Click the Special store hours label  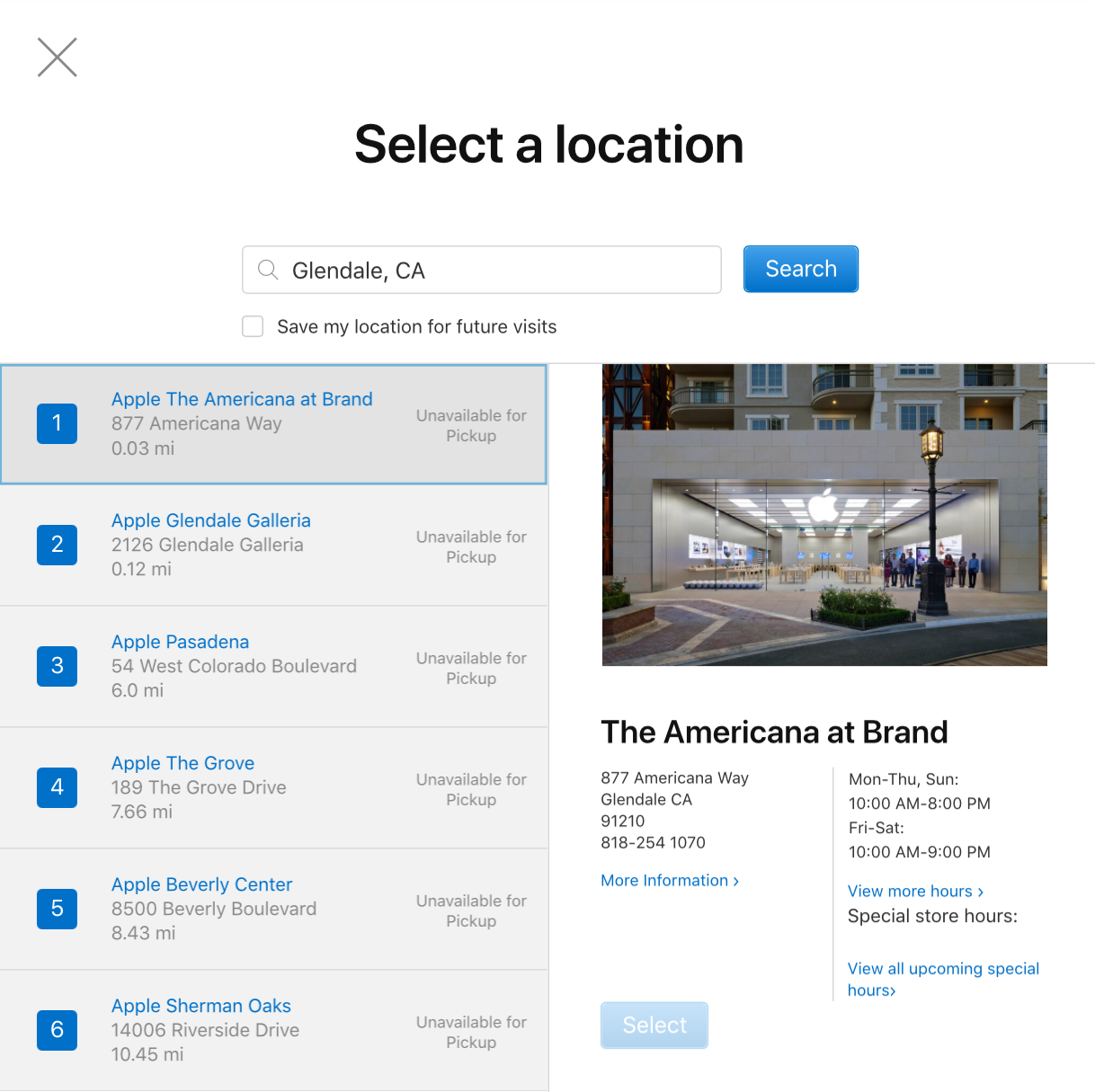coord(932,916)
